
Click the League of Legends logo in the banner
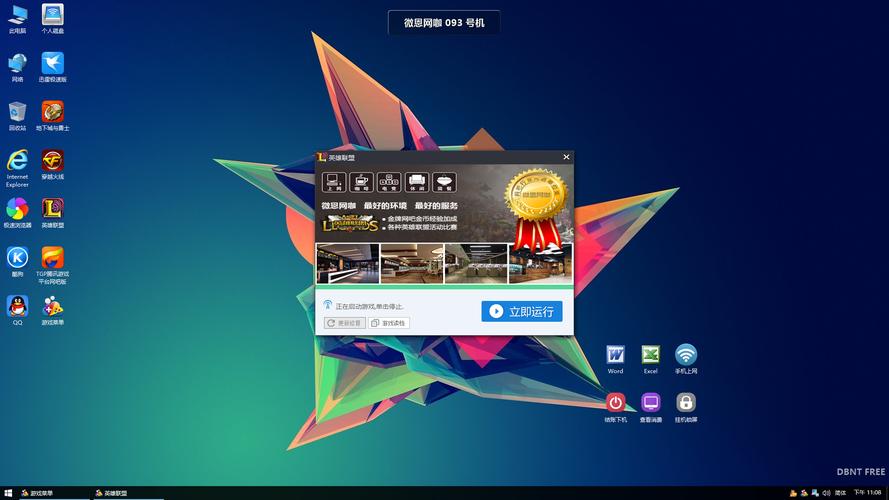[350, 224]
